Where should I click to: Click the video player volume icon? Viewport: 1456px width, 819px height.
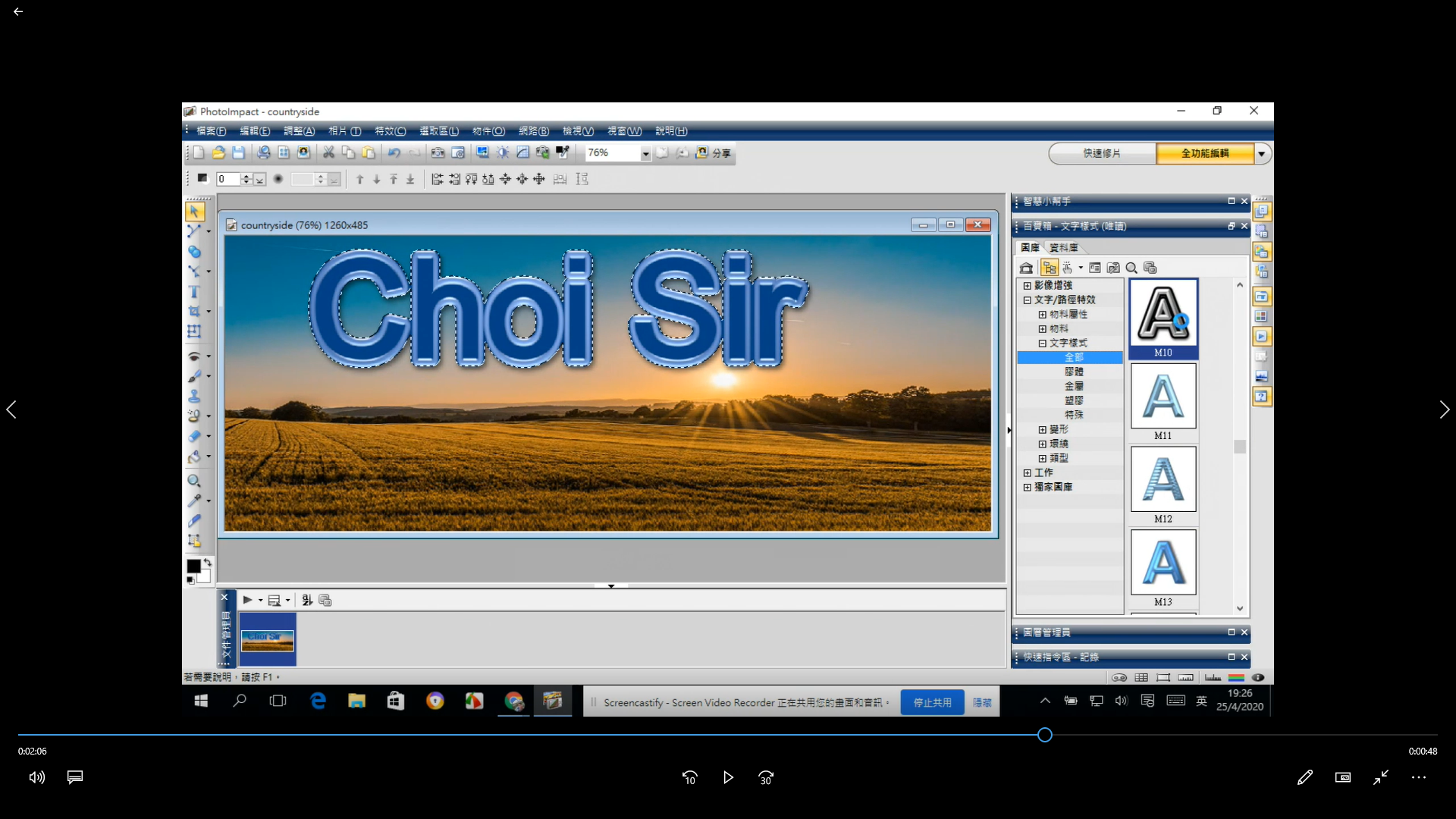click(37, 777)
